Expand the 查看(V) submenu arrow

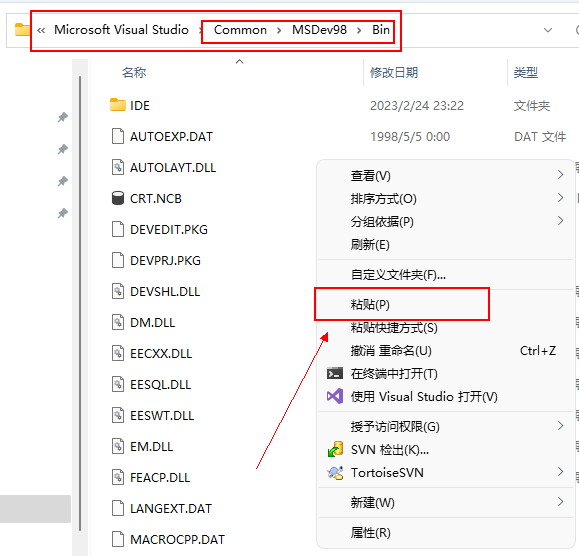click(561, 175)
